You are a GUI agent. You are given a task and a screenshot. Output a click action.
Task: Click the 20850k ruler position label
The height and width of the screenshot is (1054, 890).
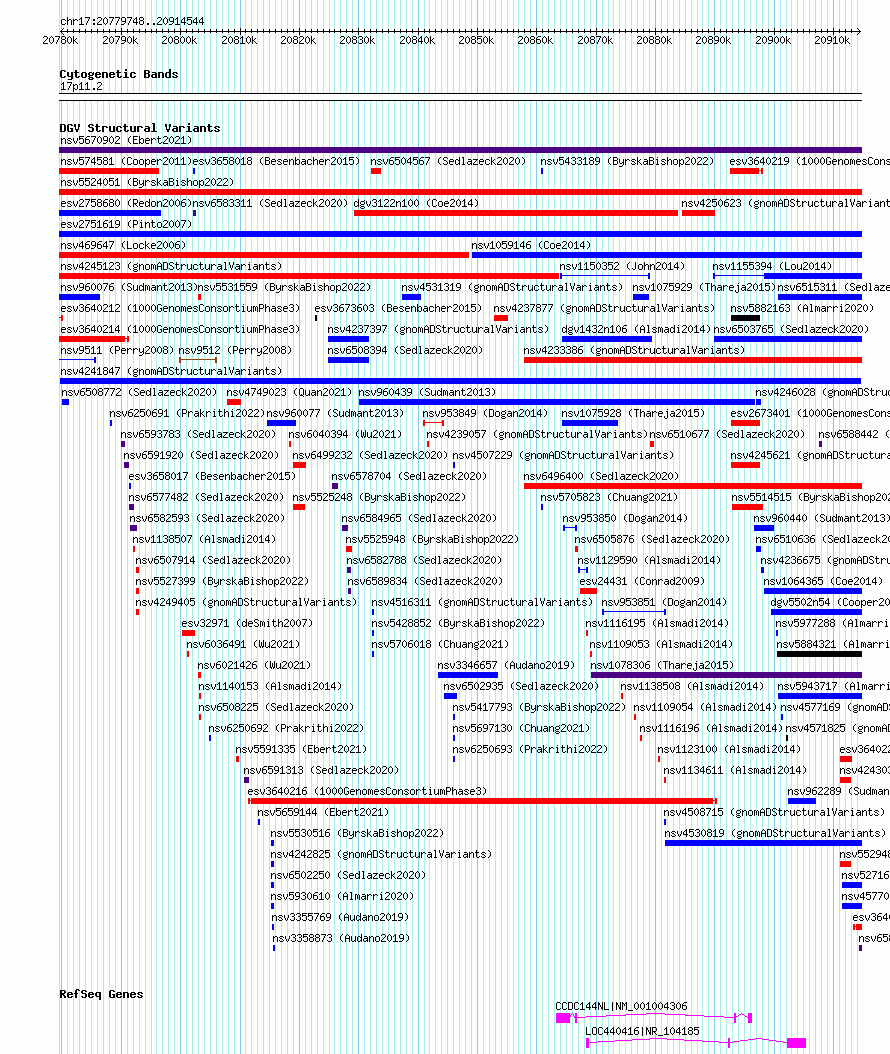(x=476, y=40)
